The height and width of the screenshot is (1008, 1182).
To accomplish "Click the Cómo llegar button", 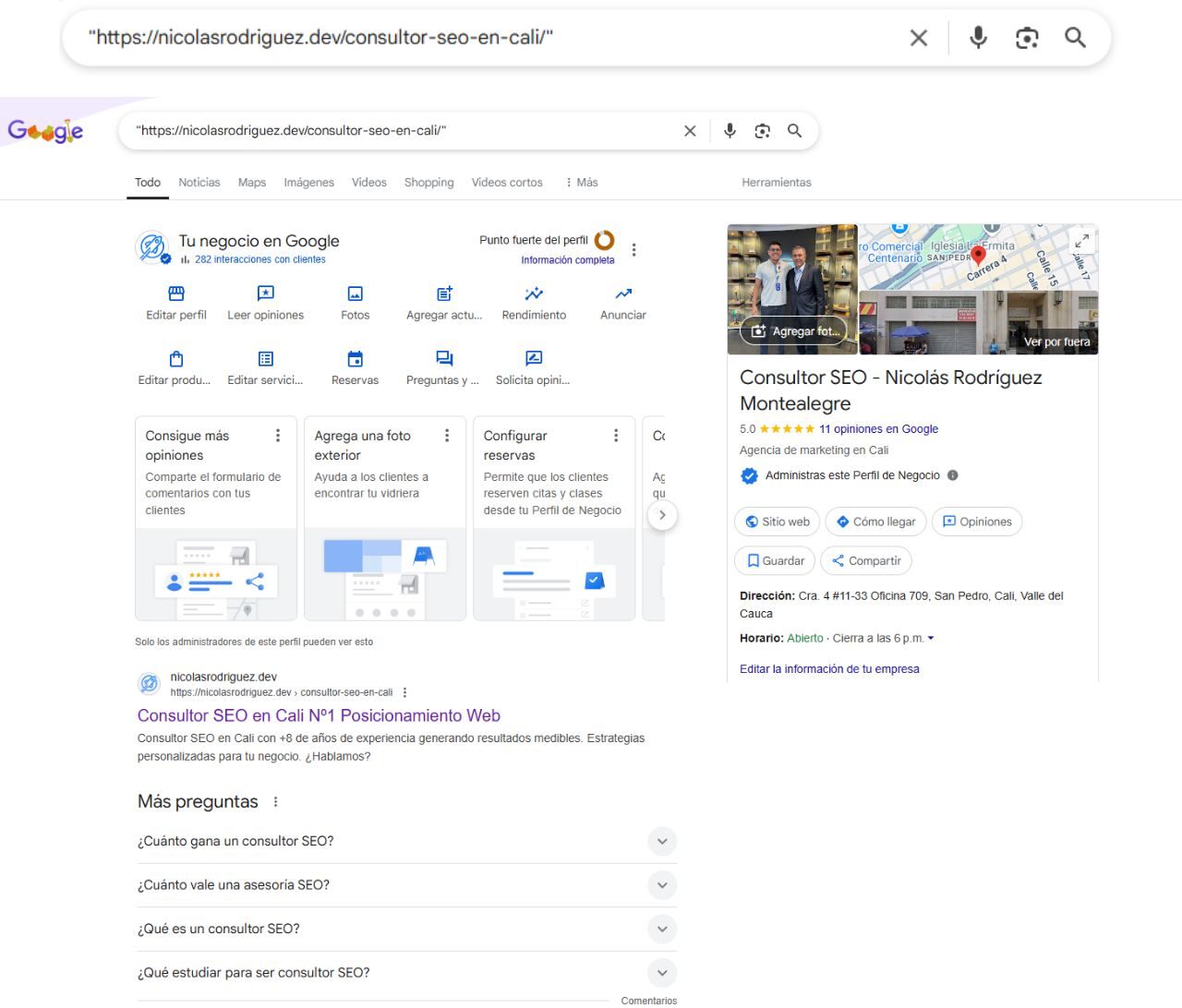I will [875, 522].
